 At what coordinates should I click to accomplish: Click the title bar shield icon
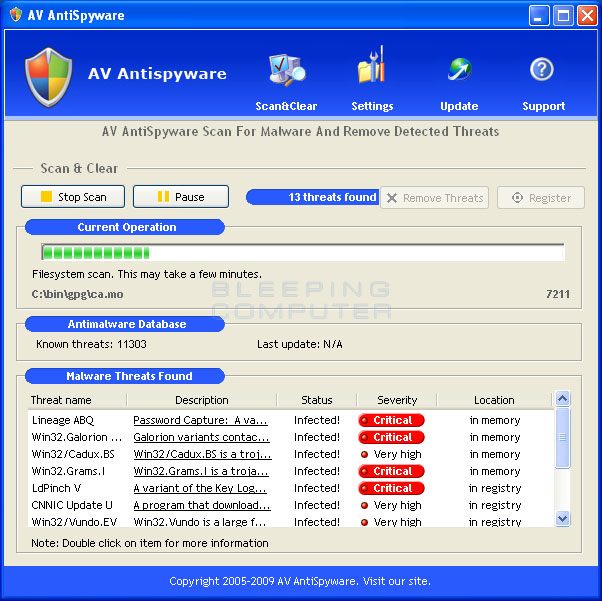[16, 15]
